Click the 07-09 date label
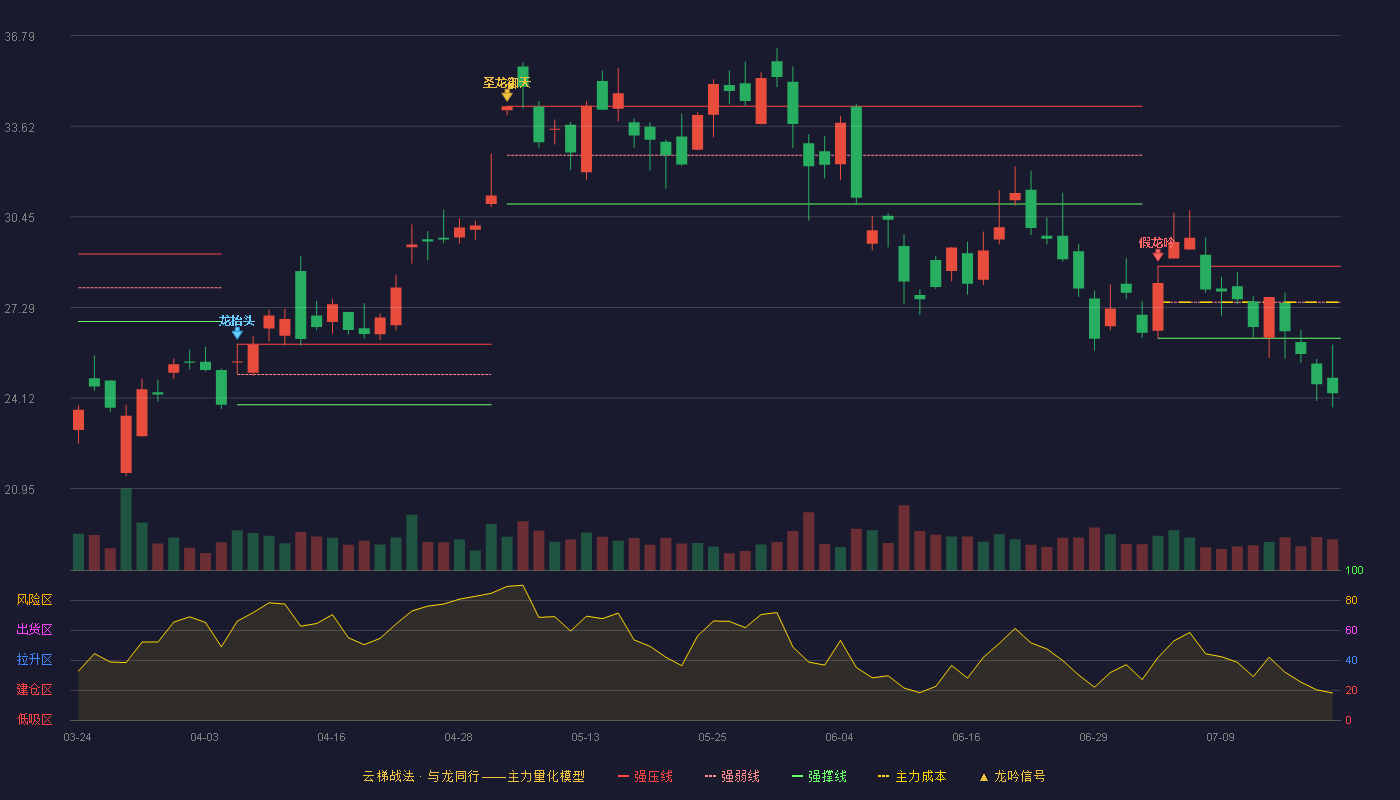The height and width of the screenshot is (800, 1400). click(1220, 737)
